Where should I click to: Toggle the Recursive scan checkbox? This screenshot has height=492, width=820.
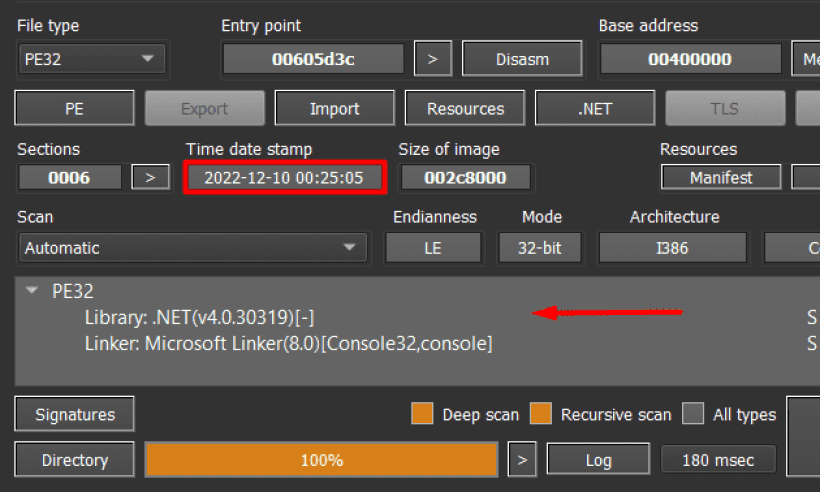(x=541, y=414)
